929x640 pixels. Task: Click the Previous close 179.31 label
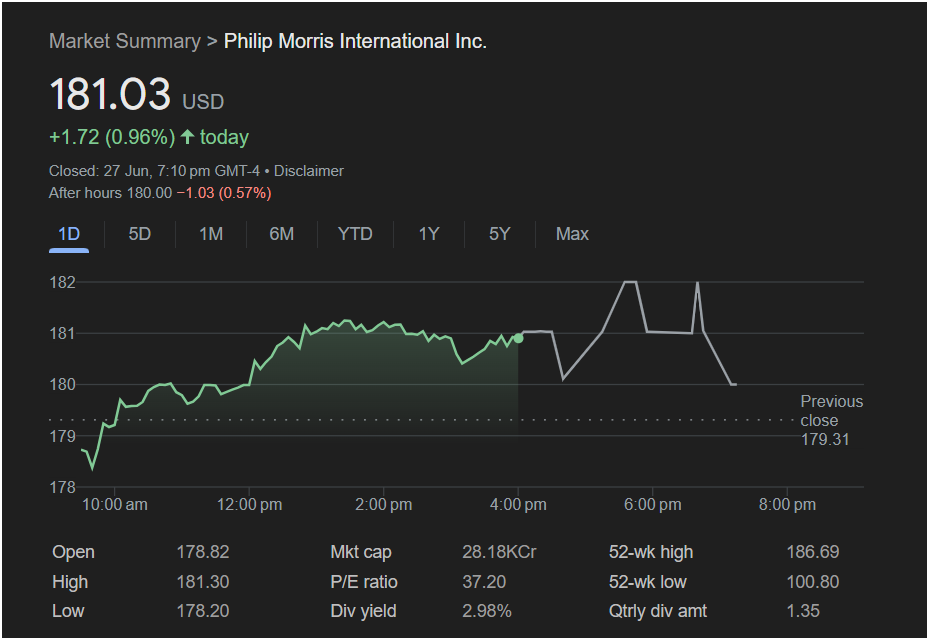coord(831,420)
